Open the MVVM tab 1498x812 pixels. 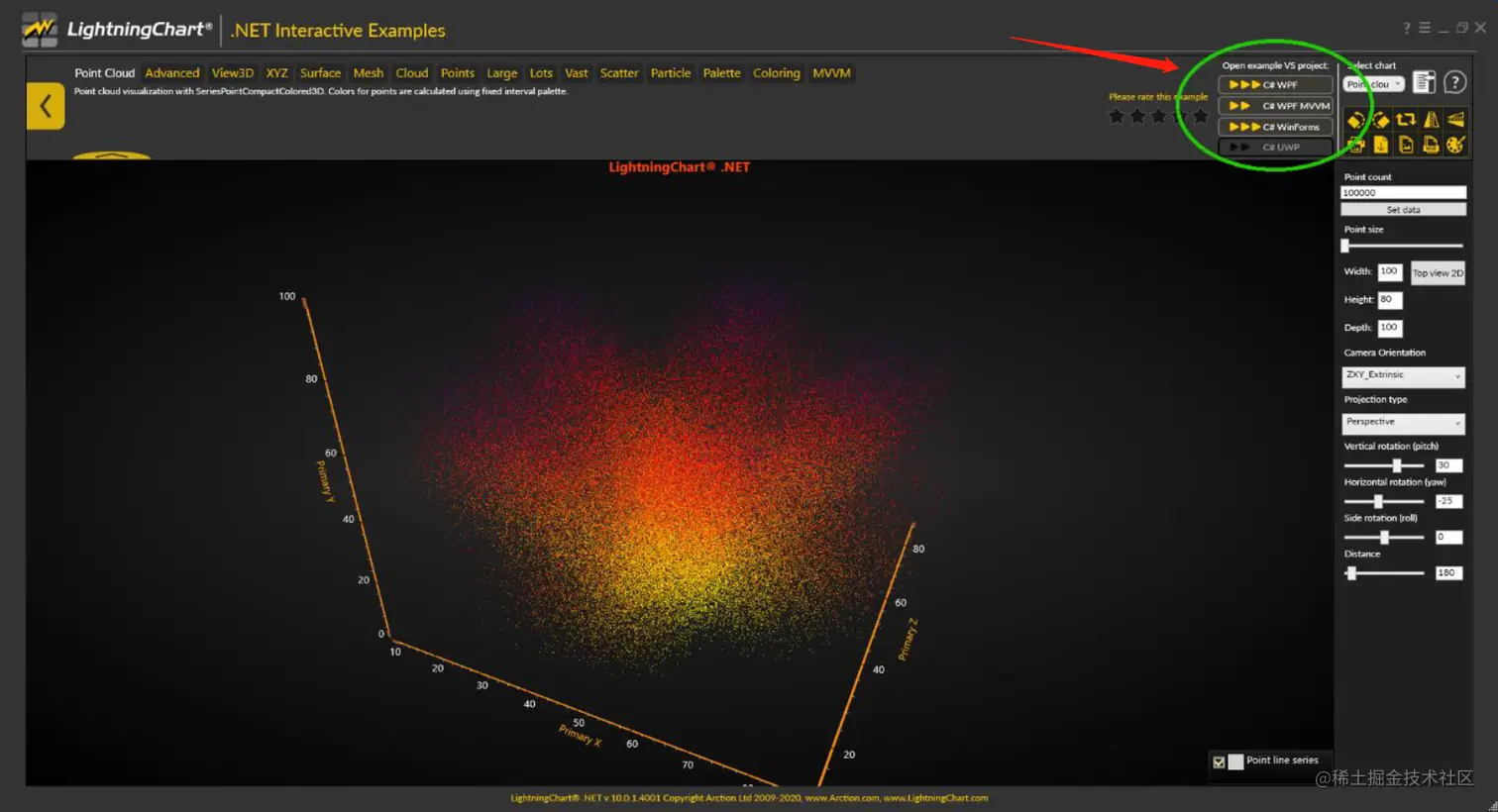point(831,73)
